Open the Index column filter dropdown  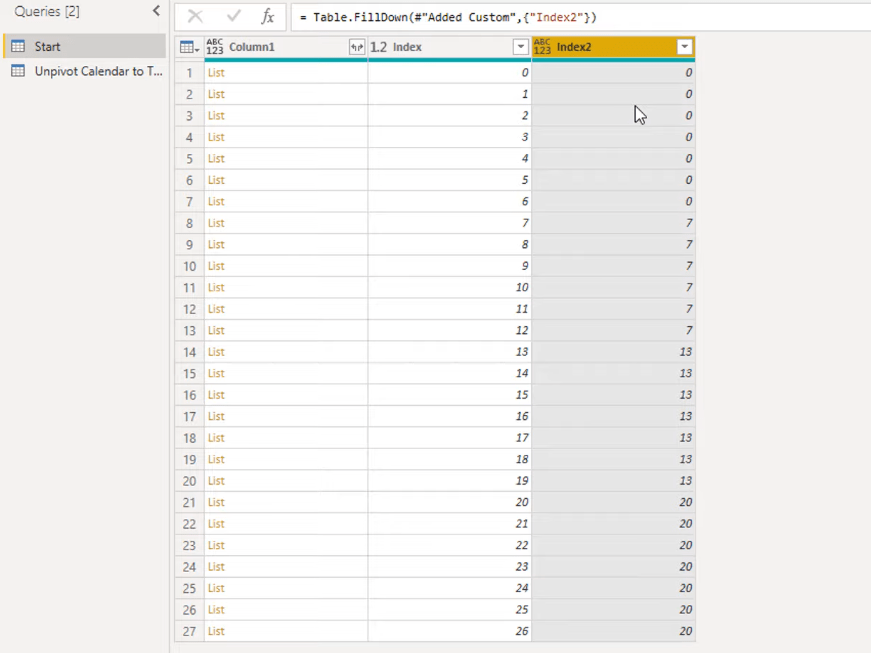pos(520,47)
